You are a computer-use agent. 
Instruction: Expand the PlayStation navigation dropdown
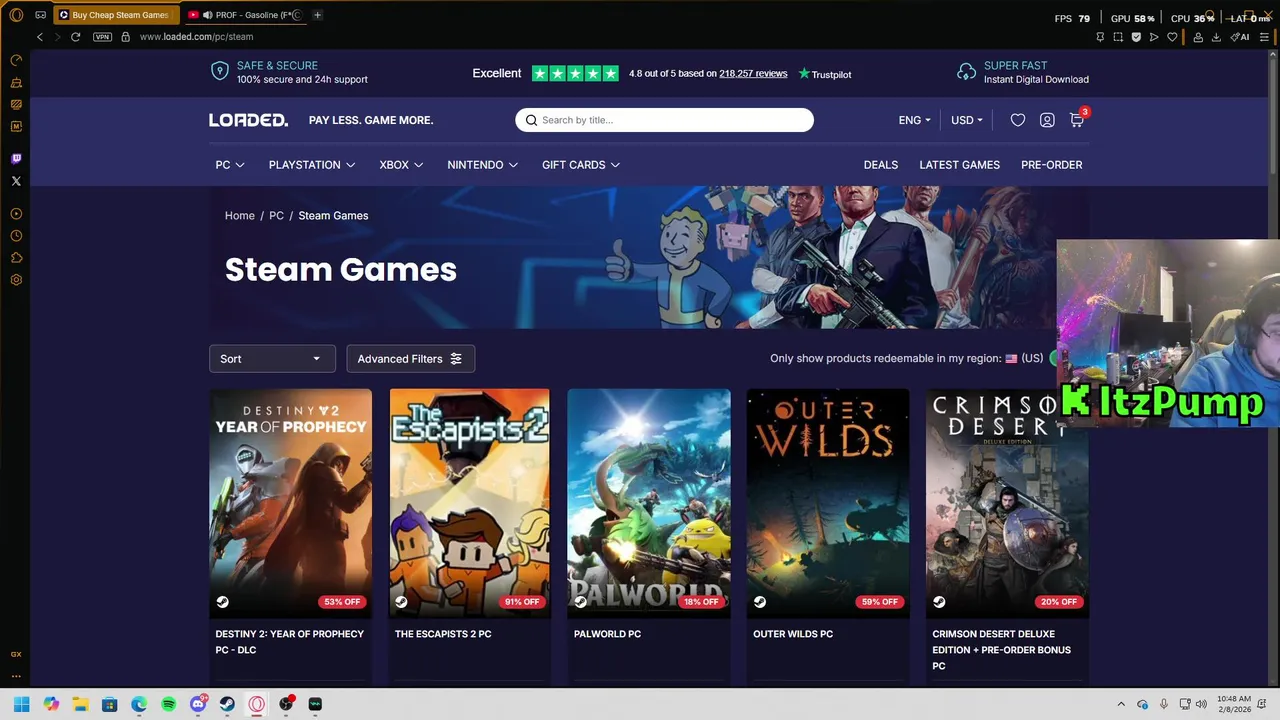coord(312,165)
